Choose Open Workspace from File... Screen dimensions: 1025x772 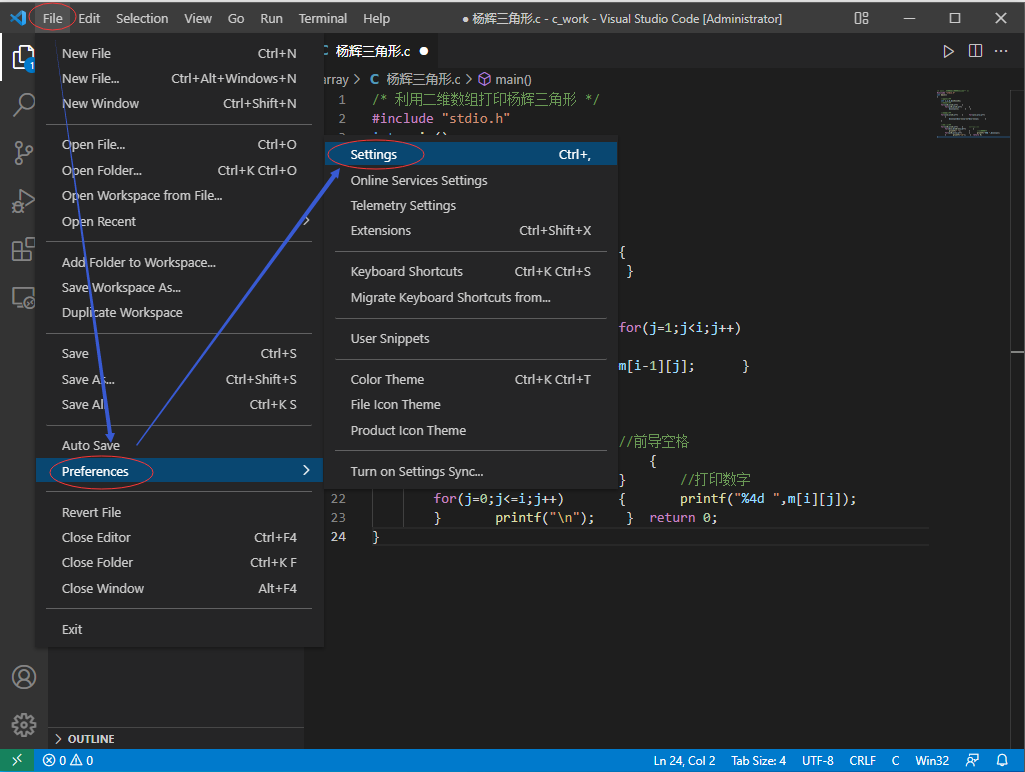pos(179,195)
